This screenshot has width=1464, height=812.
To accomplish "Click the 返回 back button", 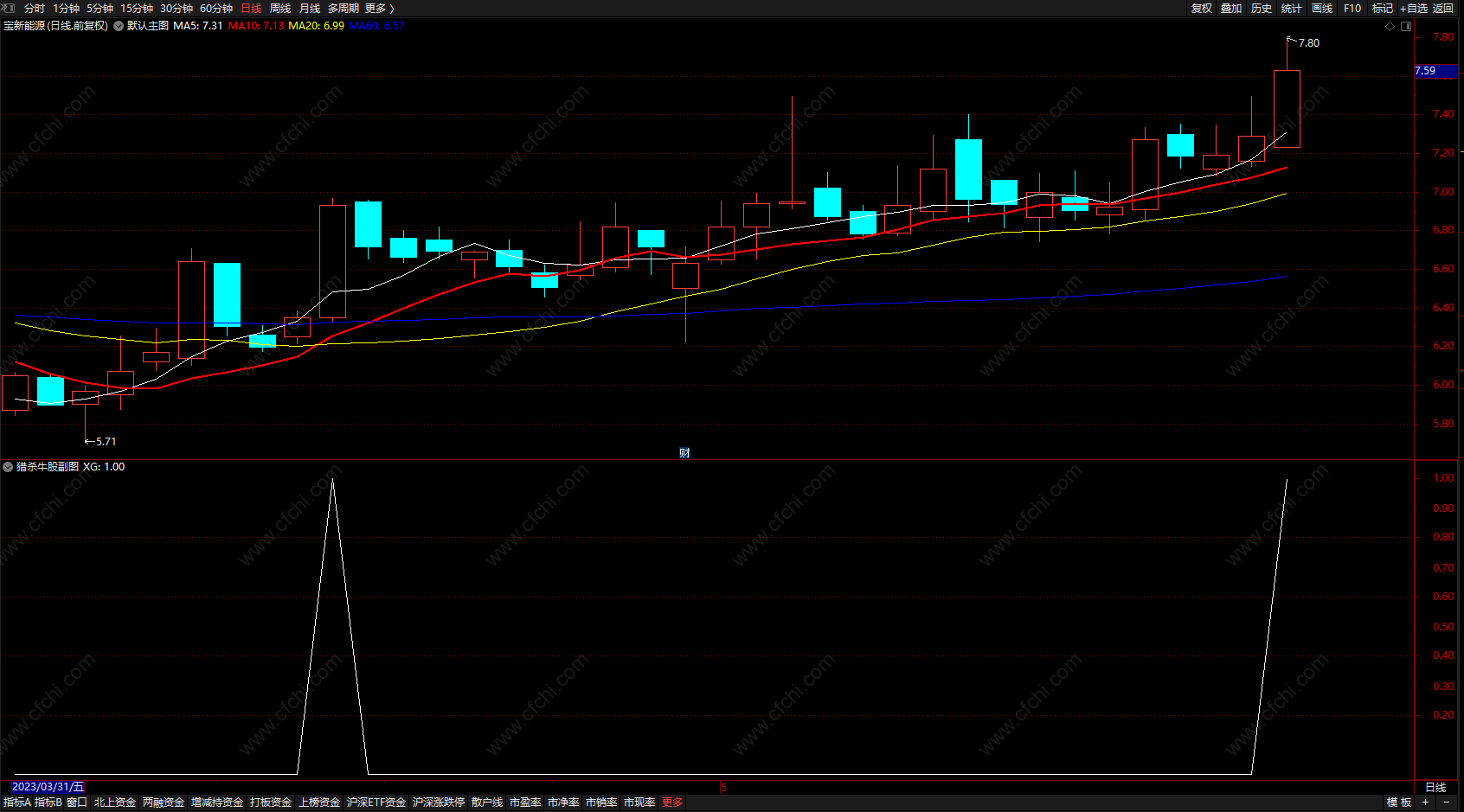I will 1443,9.
